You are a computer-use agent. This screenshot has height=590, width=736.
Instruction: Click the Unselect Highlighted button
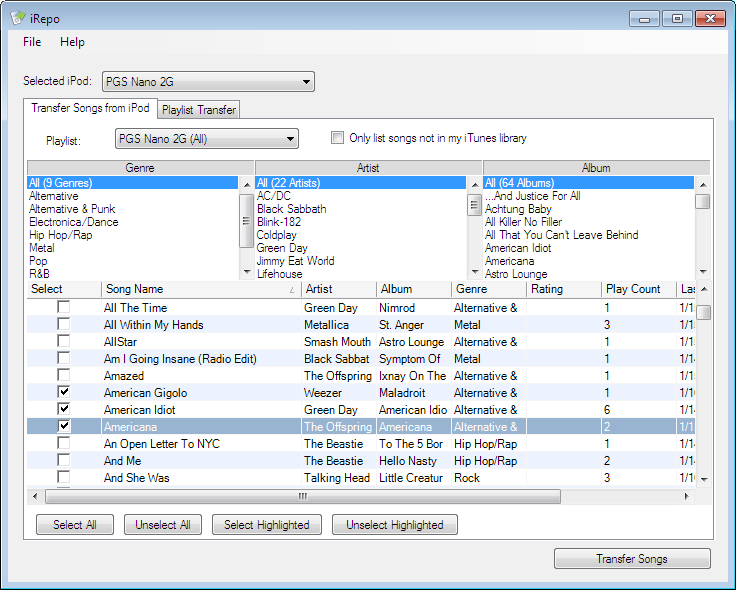click(x=395, y=525)
